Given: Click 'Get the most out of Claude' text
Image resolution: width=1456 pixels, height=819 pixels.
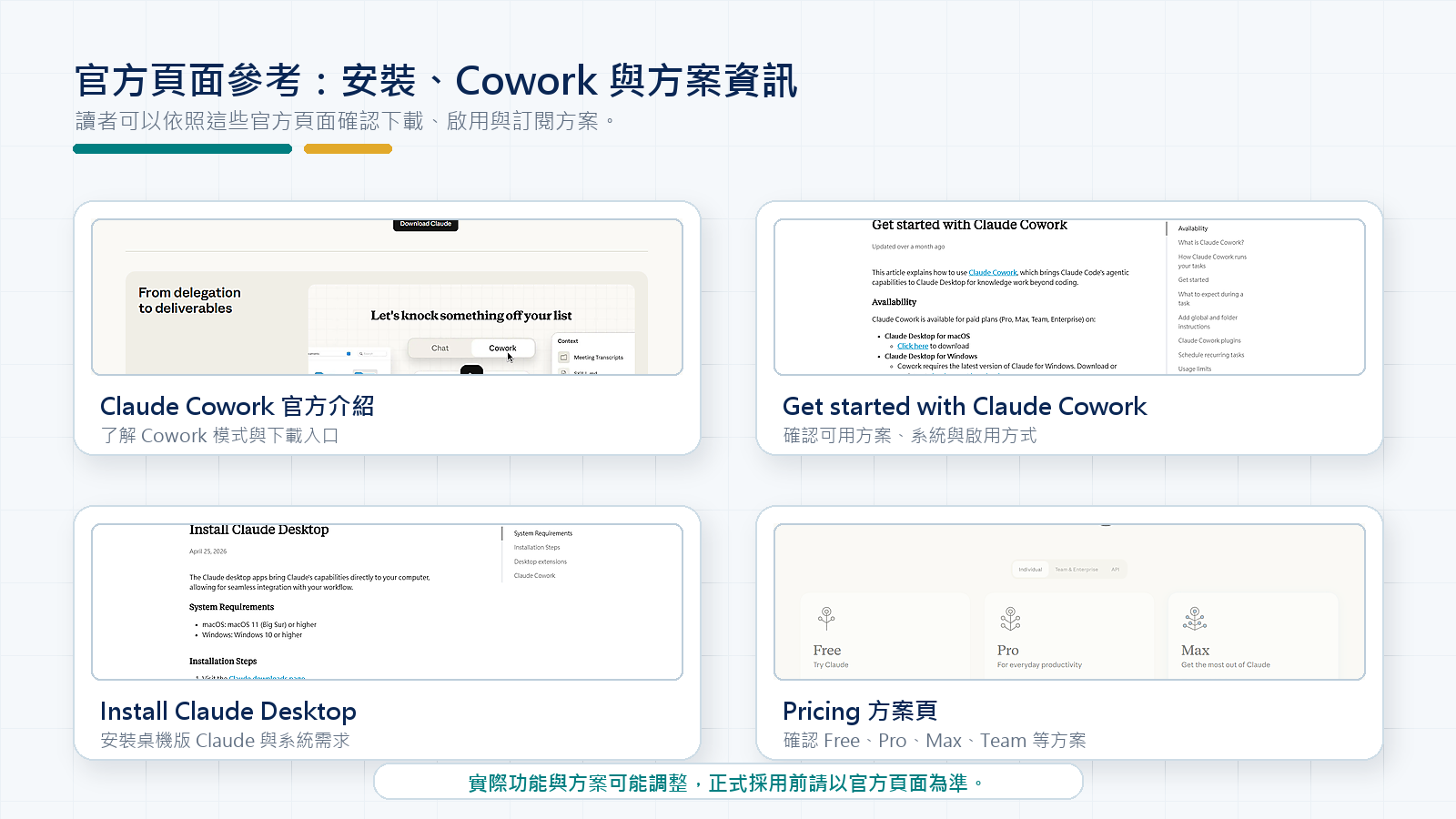Looking at the screenshot, I should pyautogui.click(x=1226, y=664).
